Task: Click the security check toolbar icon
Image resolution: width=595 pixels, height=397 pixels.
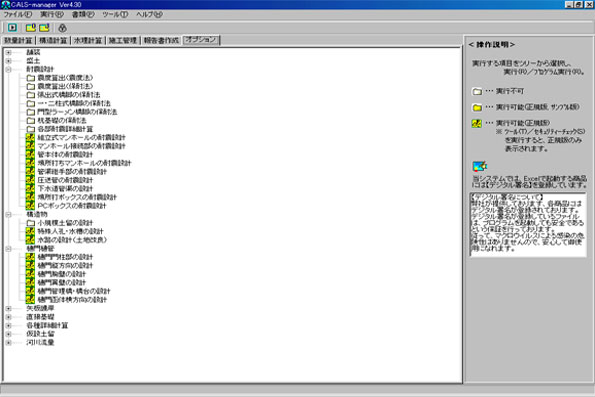Action: coord(62,28)
